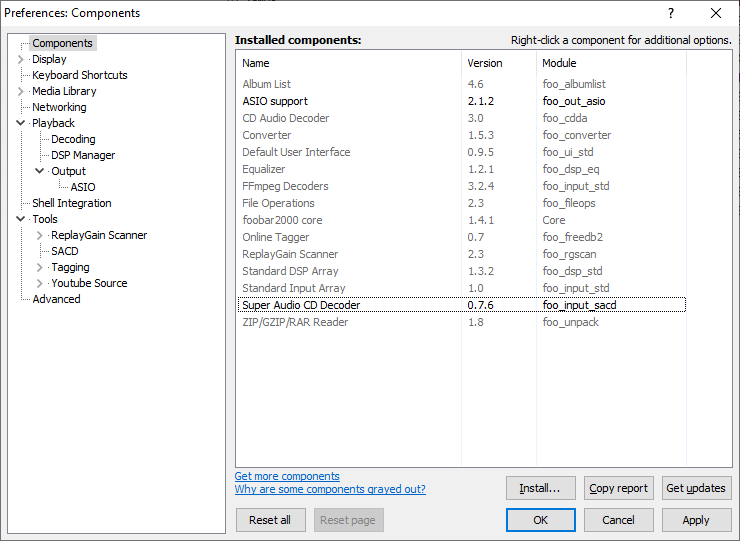Select ASIO support component row
This screenshot has height=541, width=740.
[x=461, y=101]
